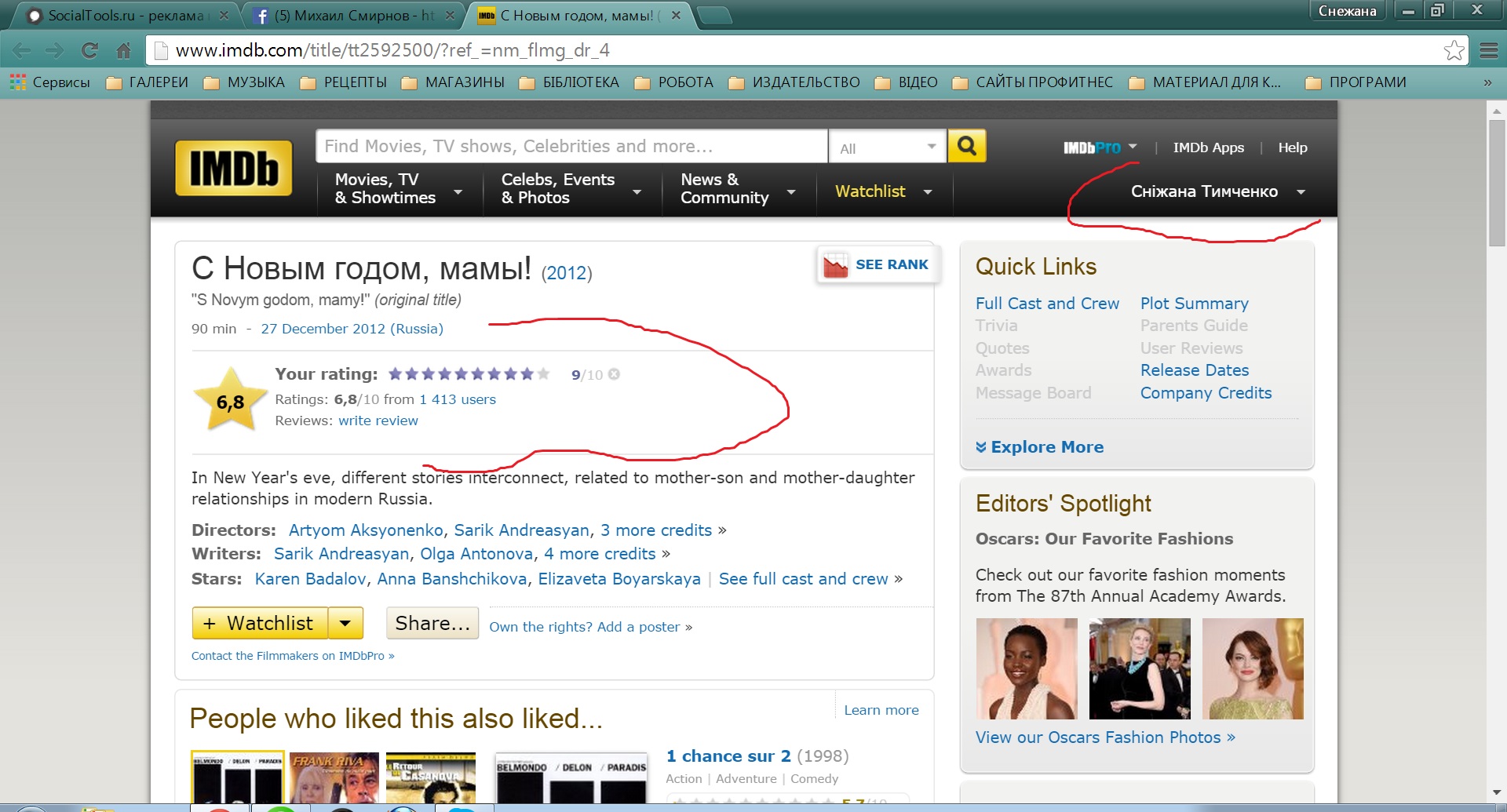Click the browser forward arrow
The image size is (1507, 812).
point(55,51)
